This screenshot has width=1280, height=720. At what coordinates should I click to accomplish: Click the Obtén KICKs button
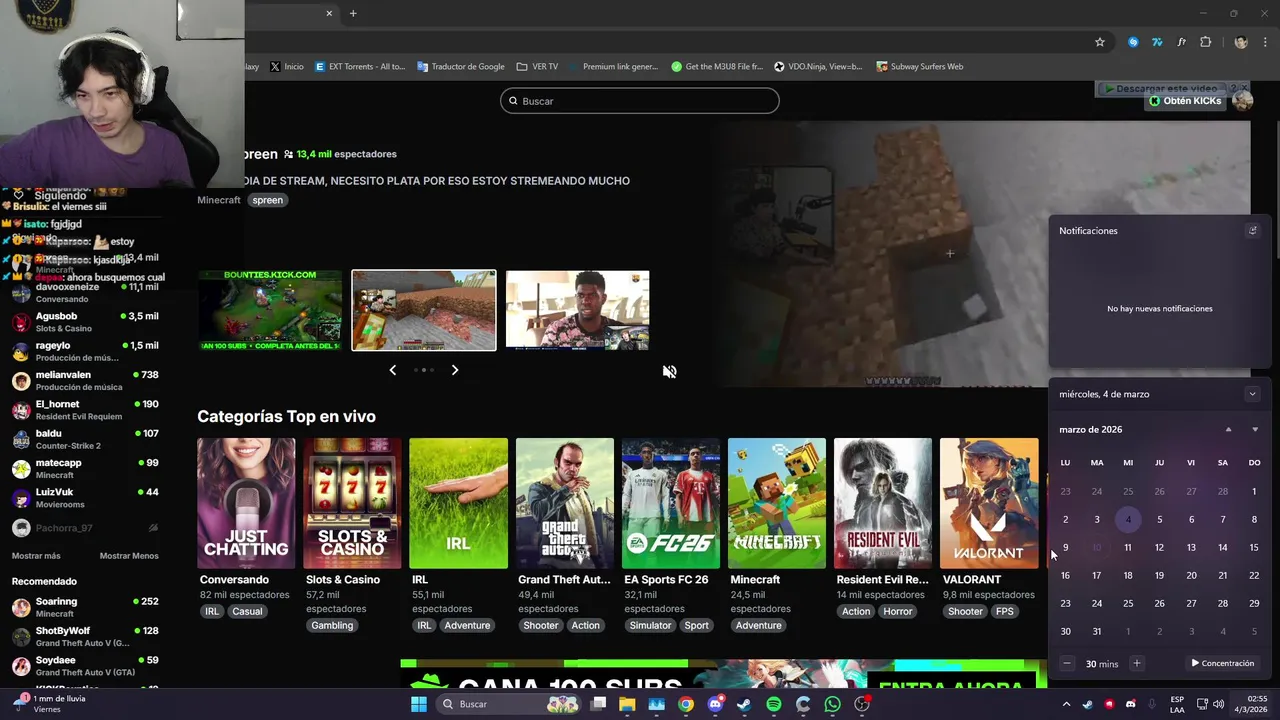coord(1185,101)
